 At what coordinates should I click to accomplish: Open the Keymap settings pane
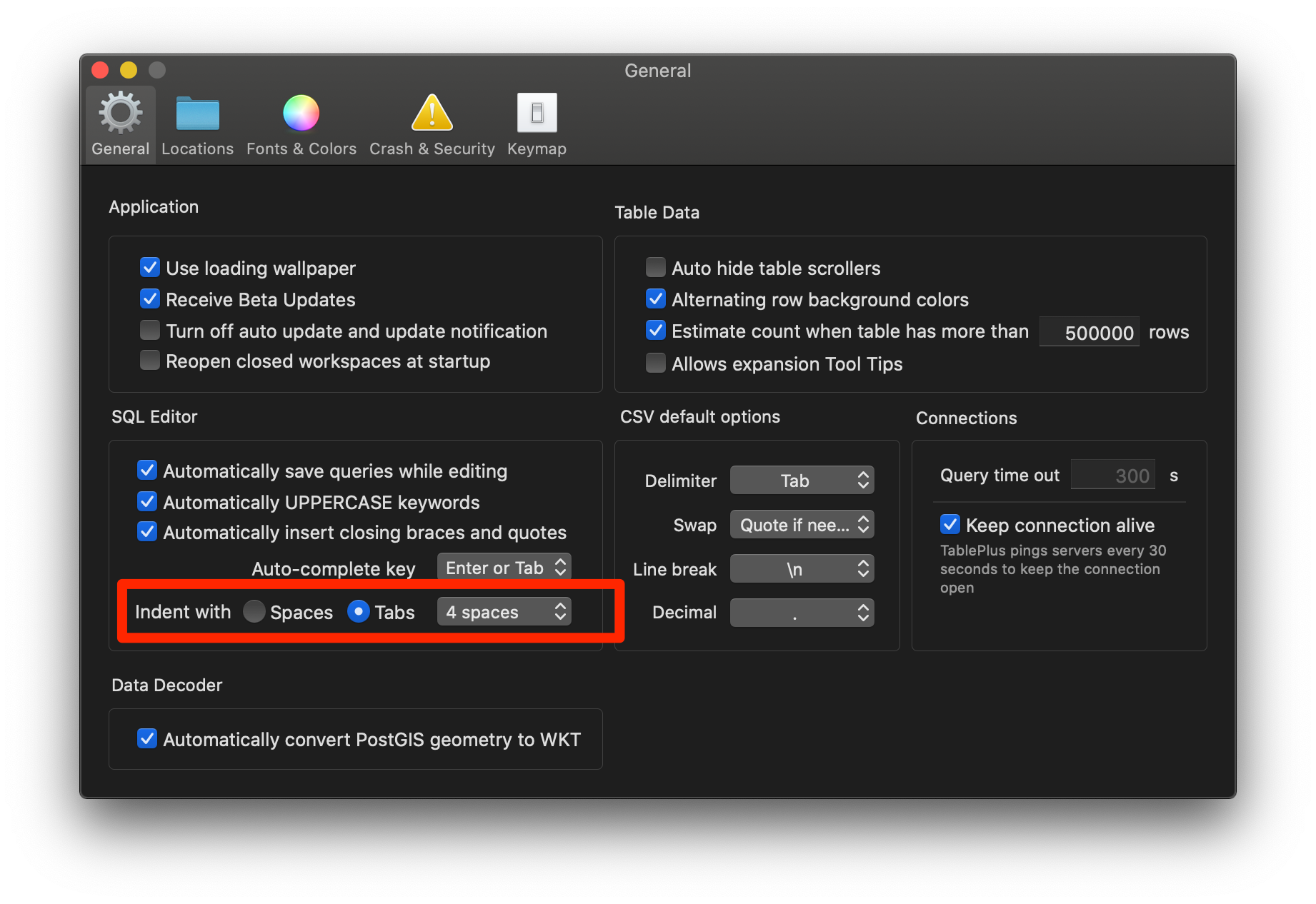coord(537,123)
